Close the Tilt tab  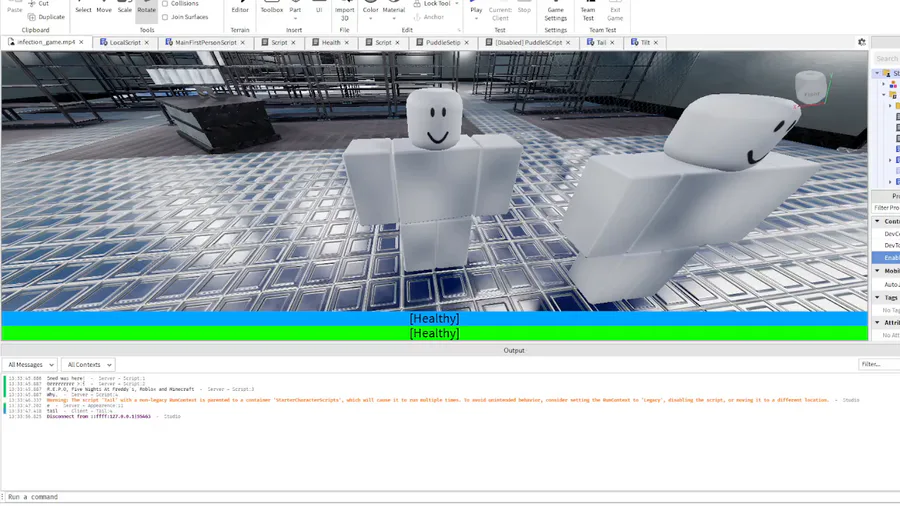pyautogui.click(x=656, y=42)
